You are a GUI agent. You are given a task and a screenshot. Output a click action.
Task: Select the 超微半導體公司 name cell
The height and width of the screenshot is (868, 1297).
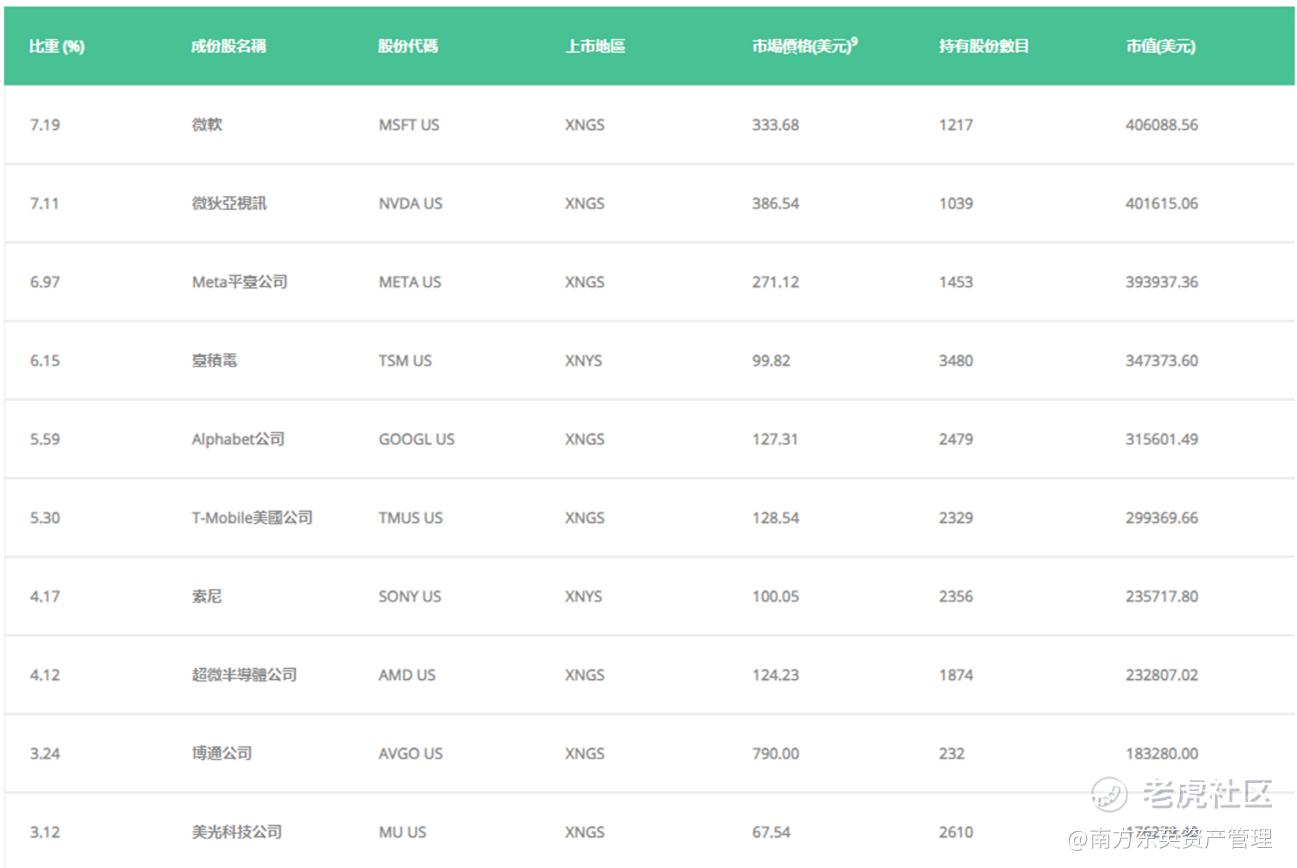[x=244, y=675]
